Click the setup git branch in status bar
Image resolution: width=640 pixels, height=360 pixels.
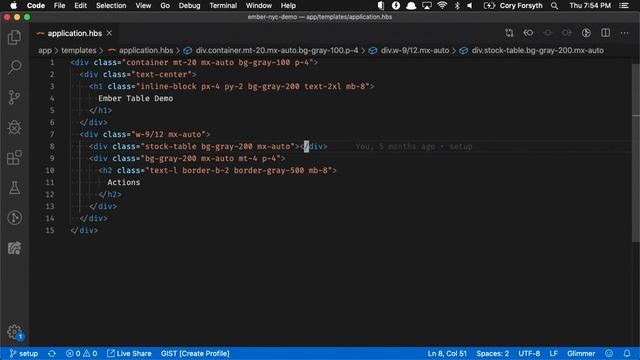pos(24,353)
